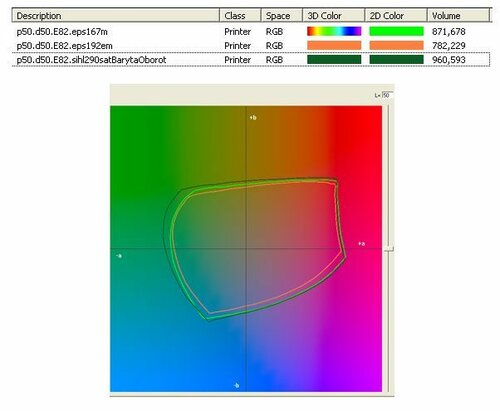Select profile p50.d50.E82.eps167m
Screen dimensions: 500x411
coord(62,32)
